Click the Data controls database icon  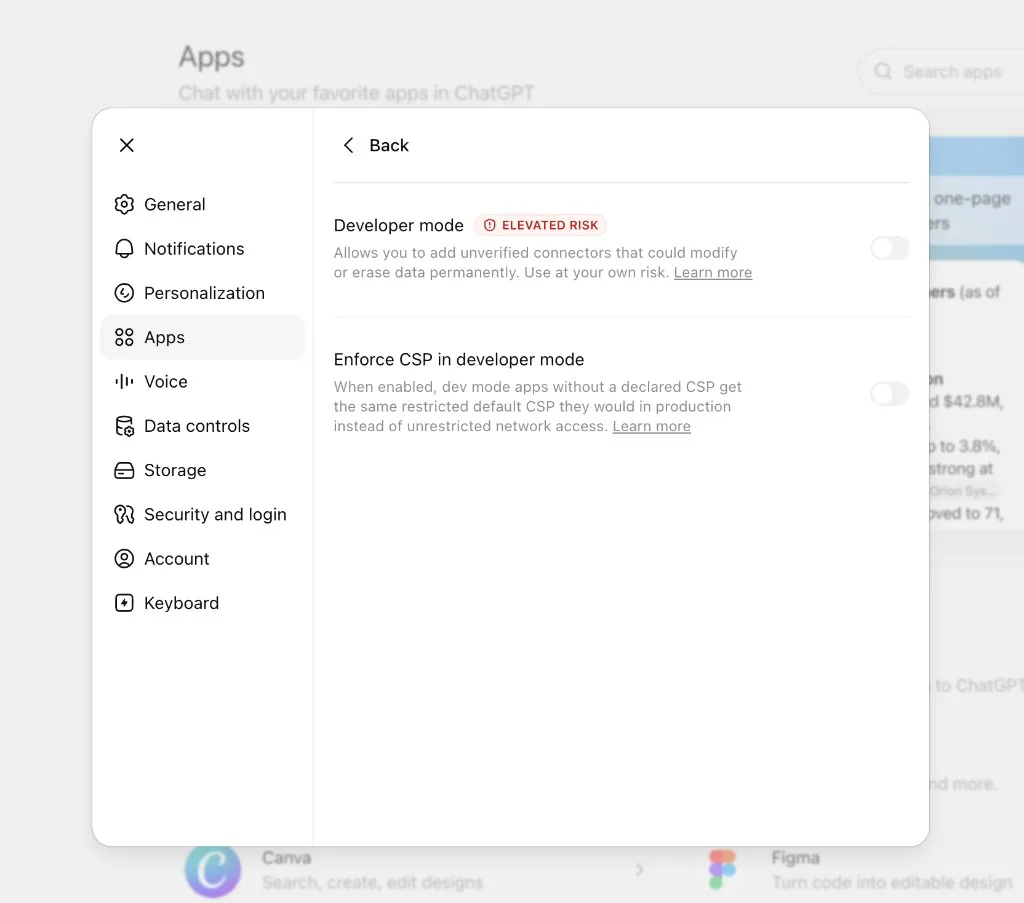point(124,426)
